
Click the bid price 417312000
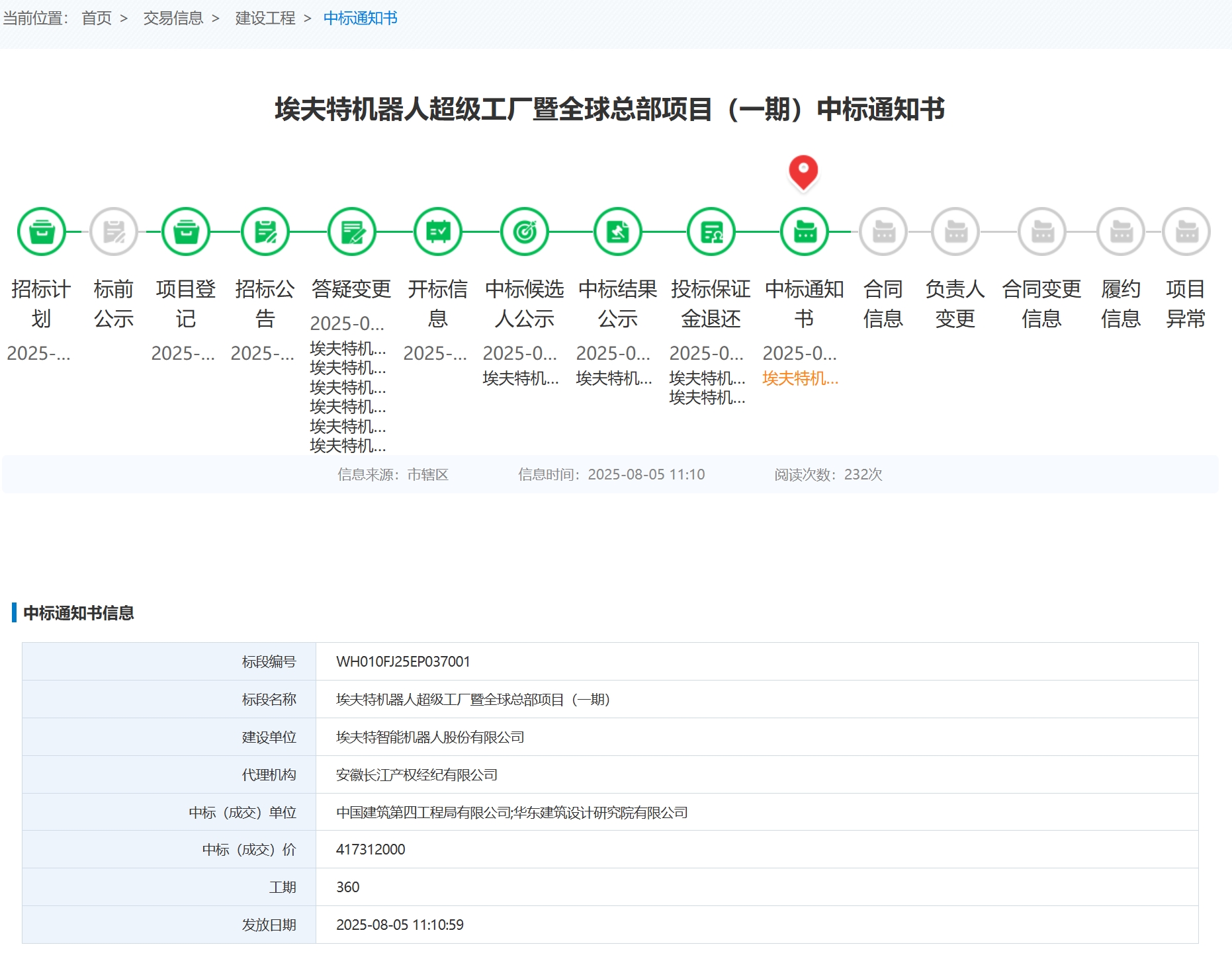(371, 850)
